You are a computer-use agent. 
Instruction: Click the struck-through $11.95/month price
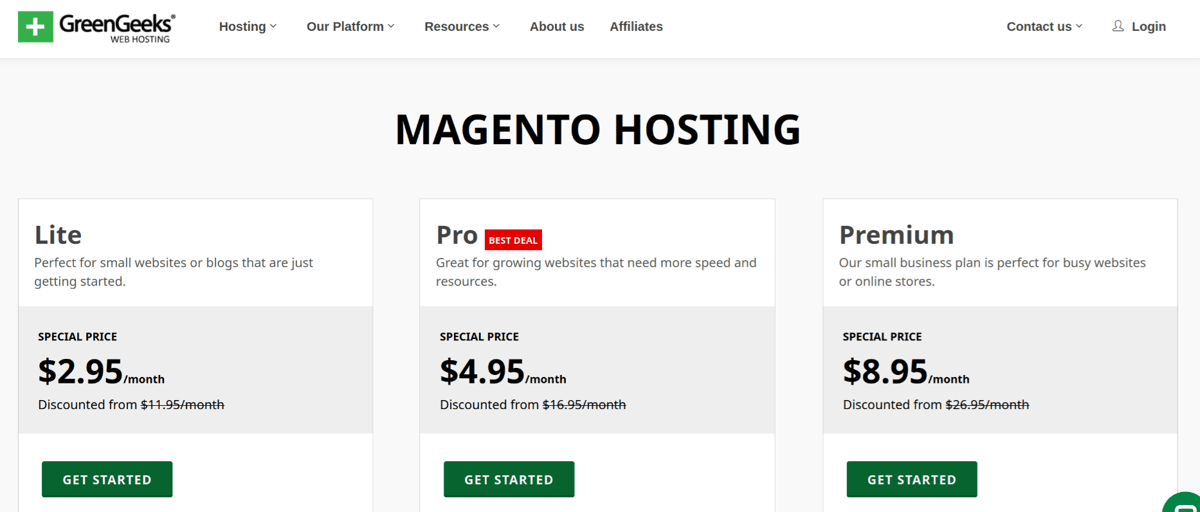click(x=182, y=405)
